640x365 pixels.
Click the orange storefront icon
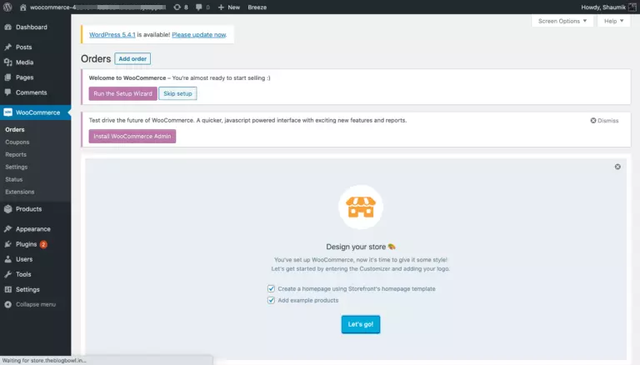pyautogui.click(x=360, y=207)
